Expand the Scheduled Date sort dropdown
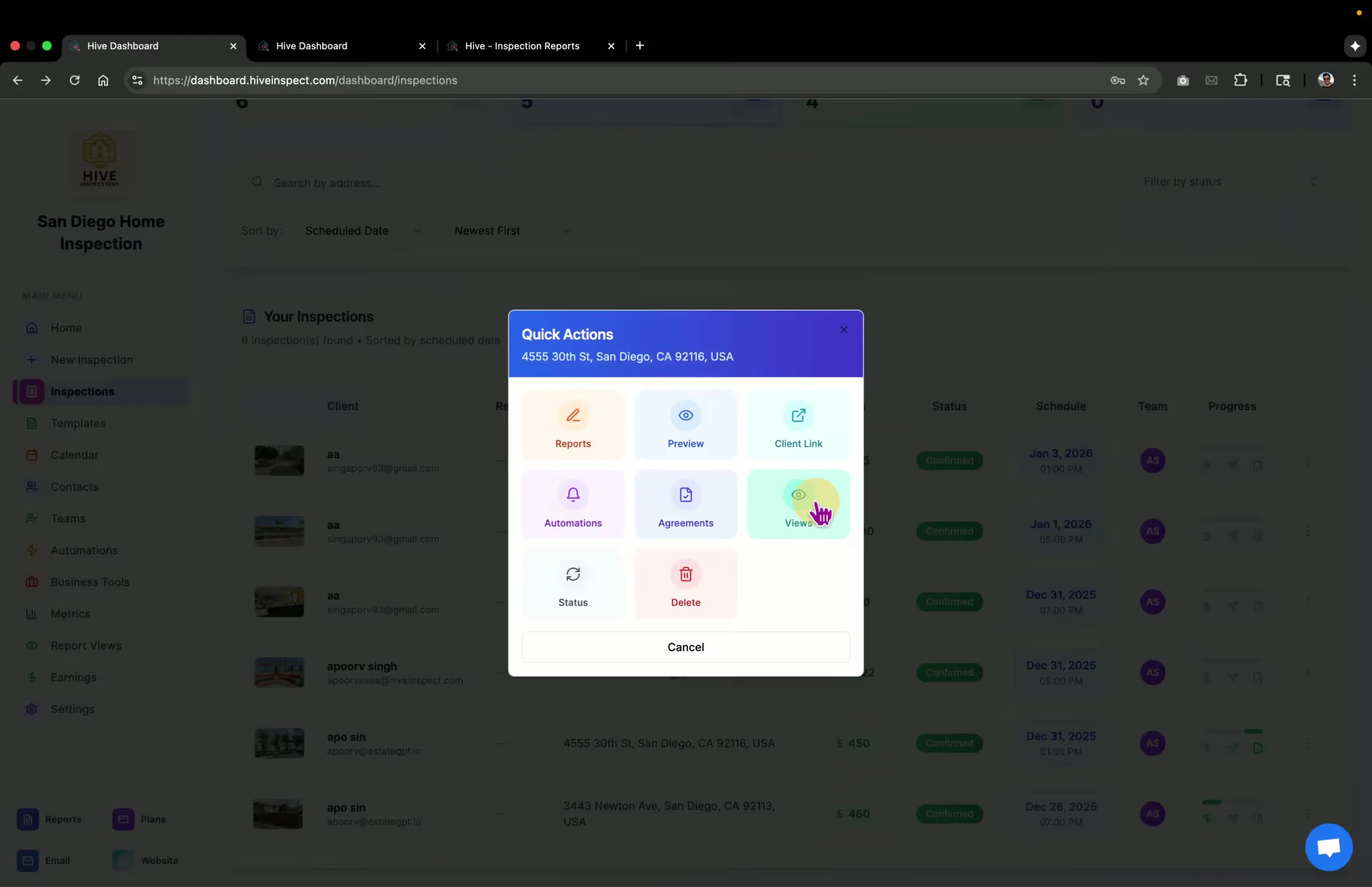This screenshot has width=1372, height=887. (x=363, y=231)
